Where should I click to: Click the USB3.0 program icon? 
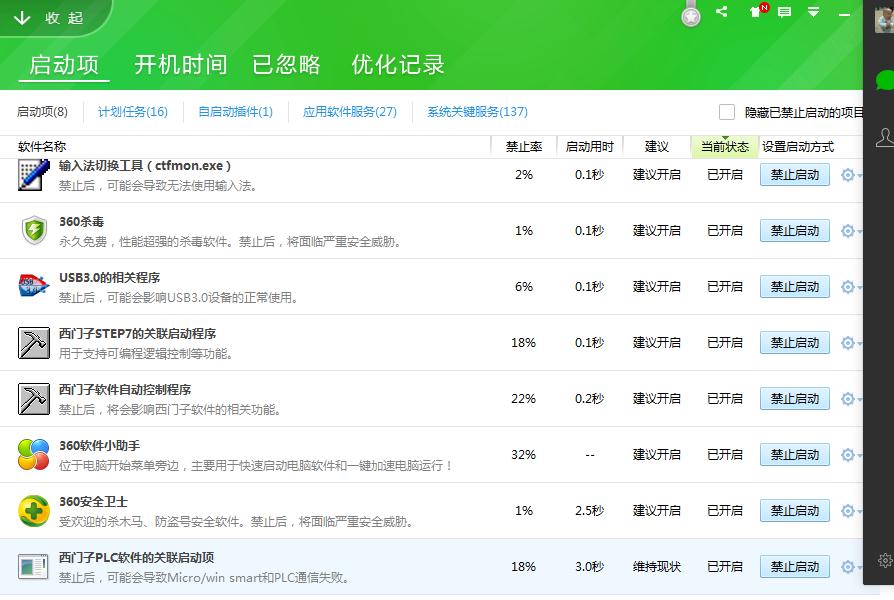coord(34,286)
